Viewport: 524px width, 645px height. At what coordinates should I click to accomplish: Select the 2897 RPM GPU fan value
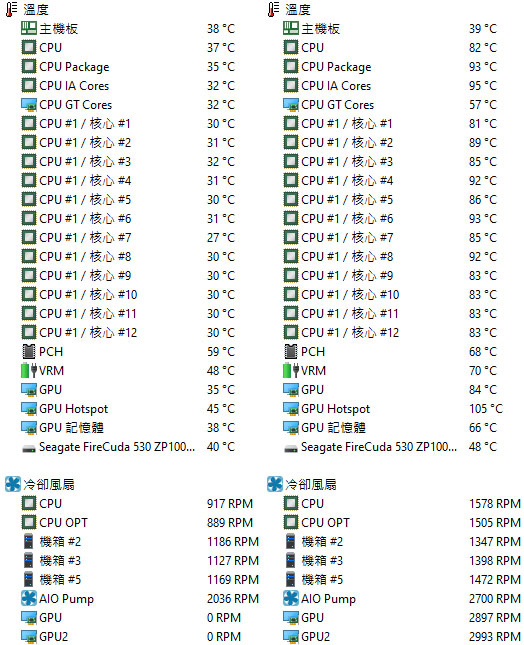pos(495,617)
